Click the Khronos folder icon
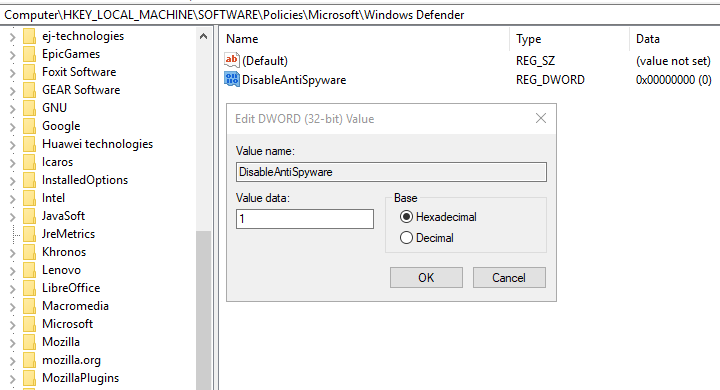This screenshot has height=390, width=720. tap(29, 252)
